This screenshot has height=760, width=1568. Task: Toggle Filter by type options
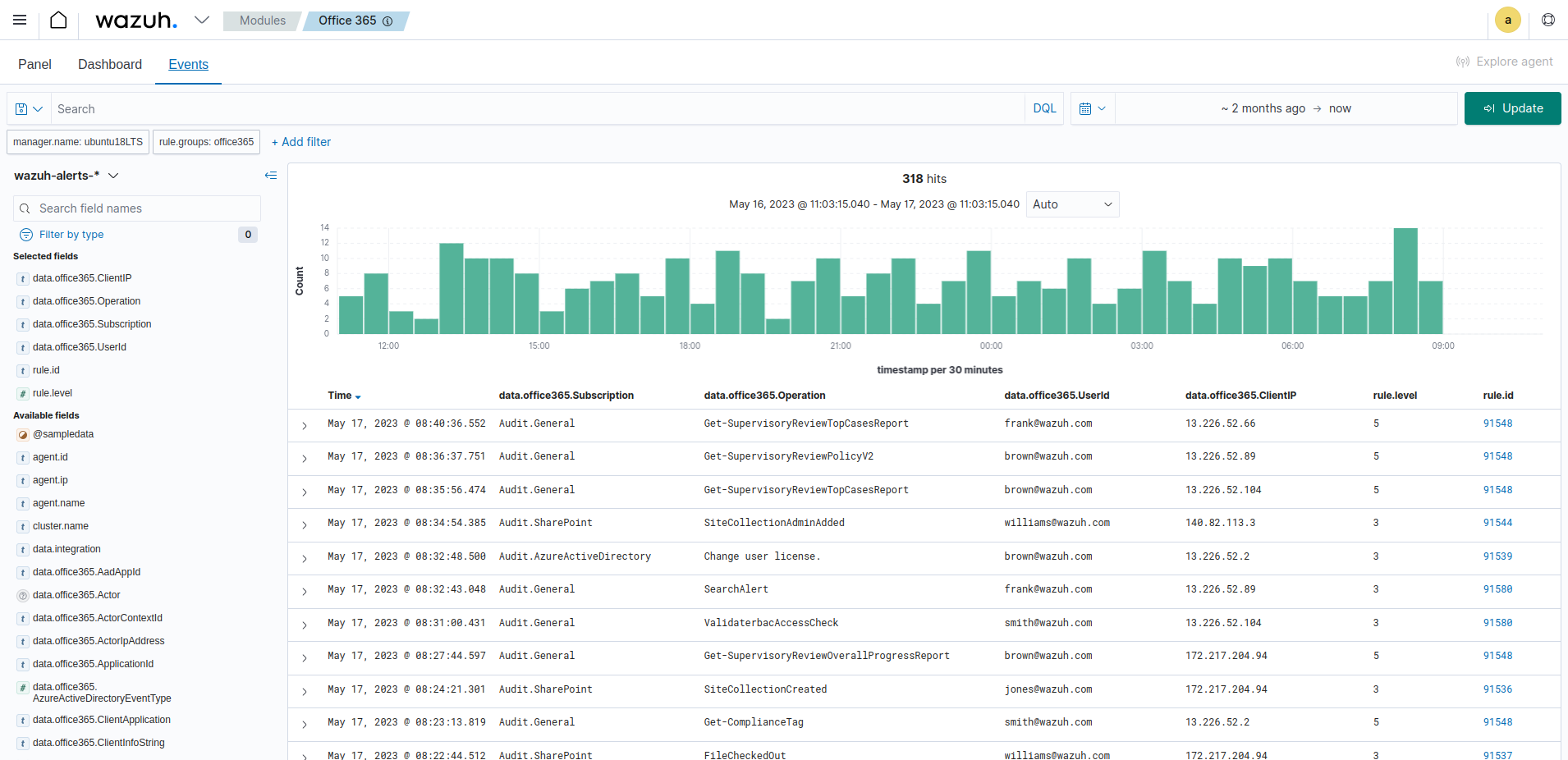[71, 235]
